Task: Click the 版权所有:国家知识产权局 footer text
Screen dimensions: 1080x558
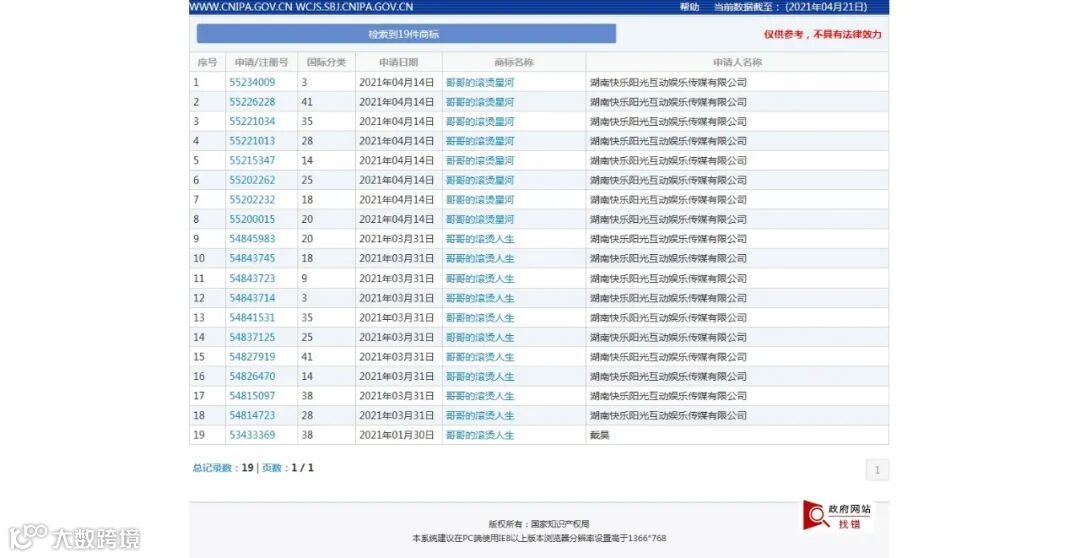Action: click(x=539, y=524)
